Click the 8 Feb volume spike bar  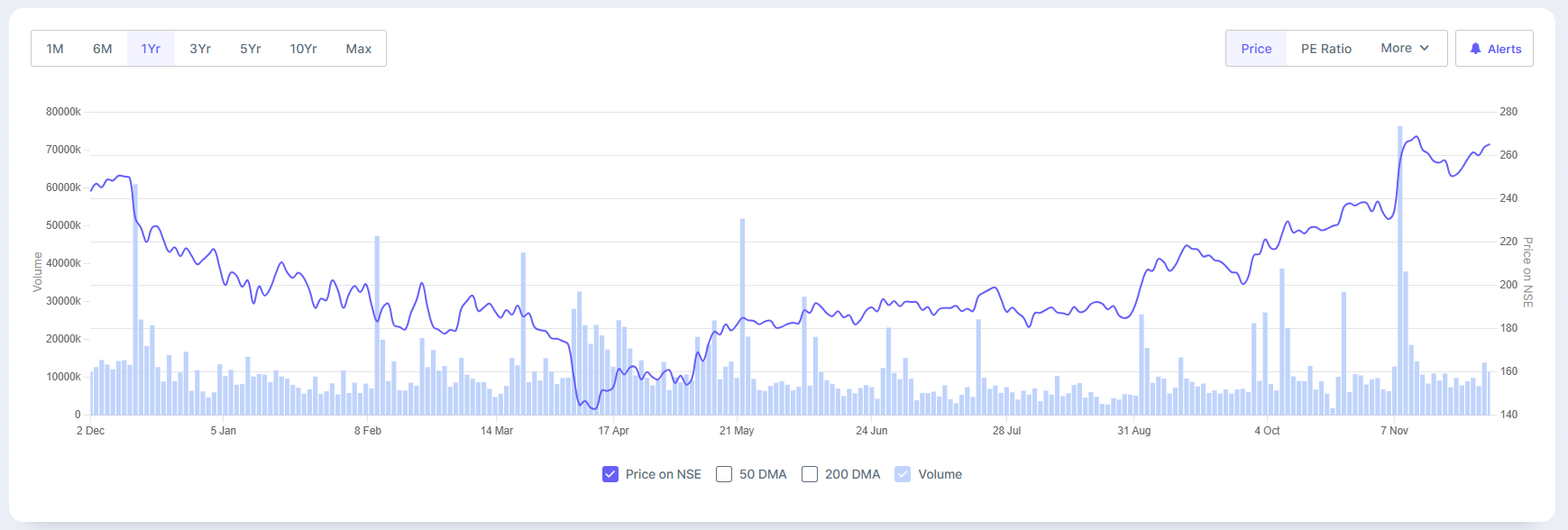[377, 324]
